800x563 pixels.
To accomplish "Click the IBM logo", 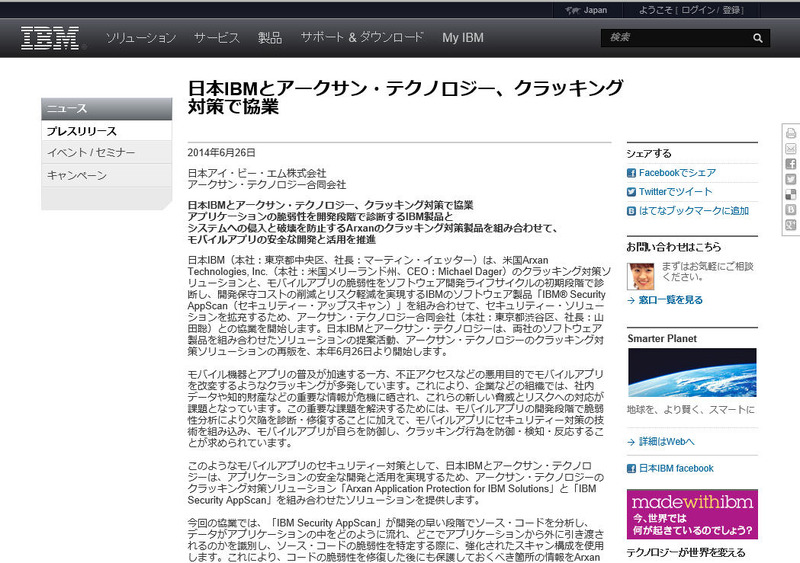I will 51,38.
